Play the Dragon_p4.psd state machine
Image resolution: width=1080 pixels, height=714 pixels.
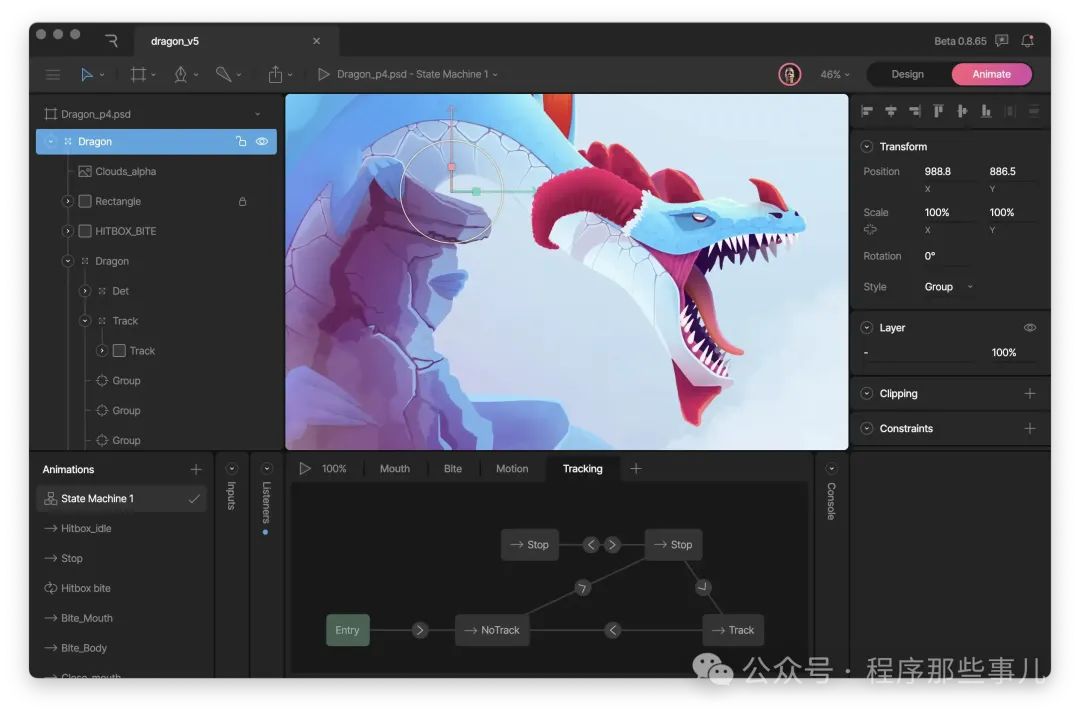pyautogui.click(x=323, y=74)
